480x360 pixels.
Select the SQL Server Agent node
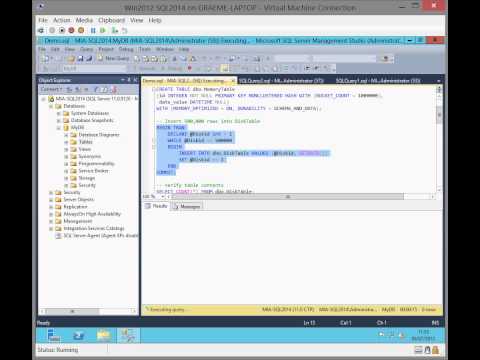click(100, 236)
